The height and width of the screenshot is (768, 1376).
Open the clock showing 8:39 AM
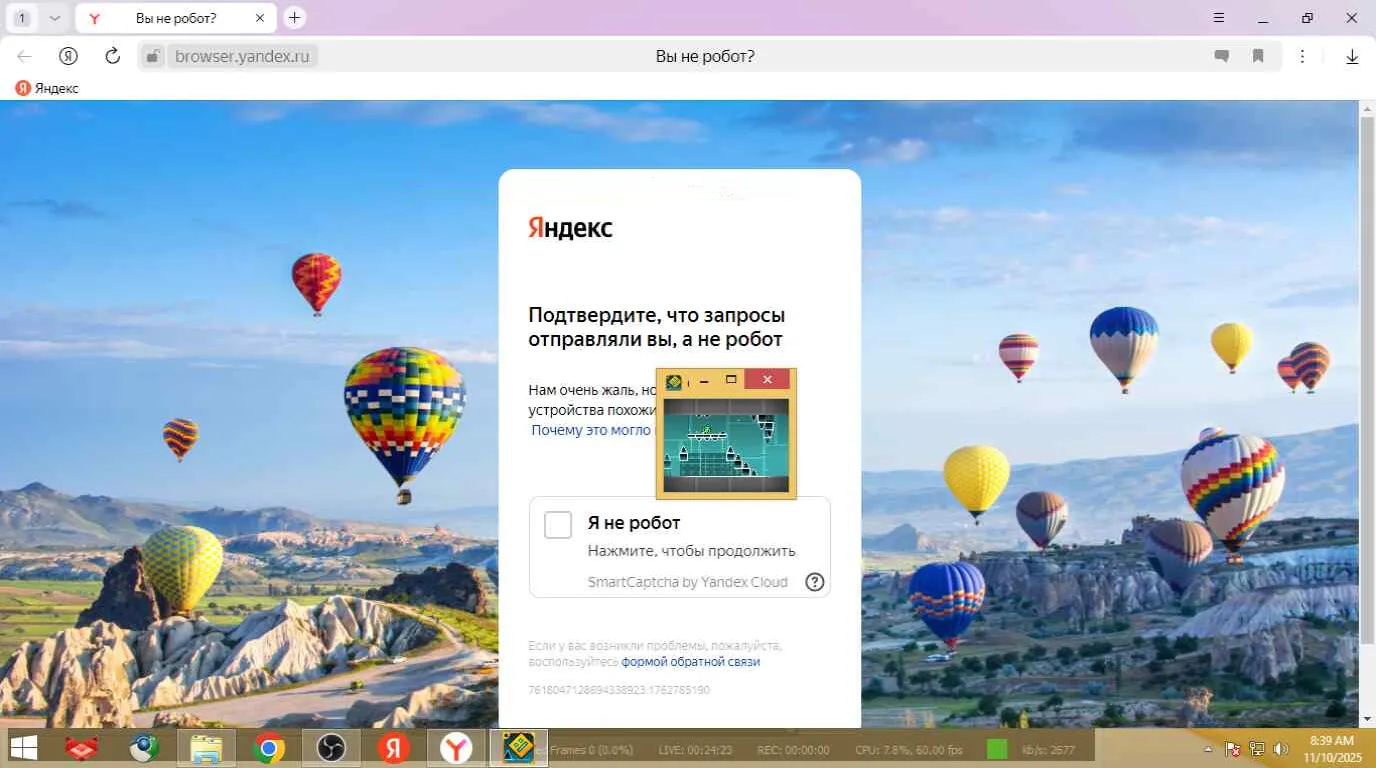[1331, 748]
